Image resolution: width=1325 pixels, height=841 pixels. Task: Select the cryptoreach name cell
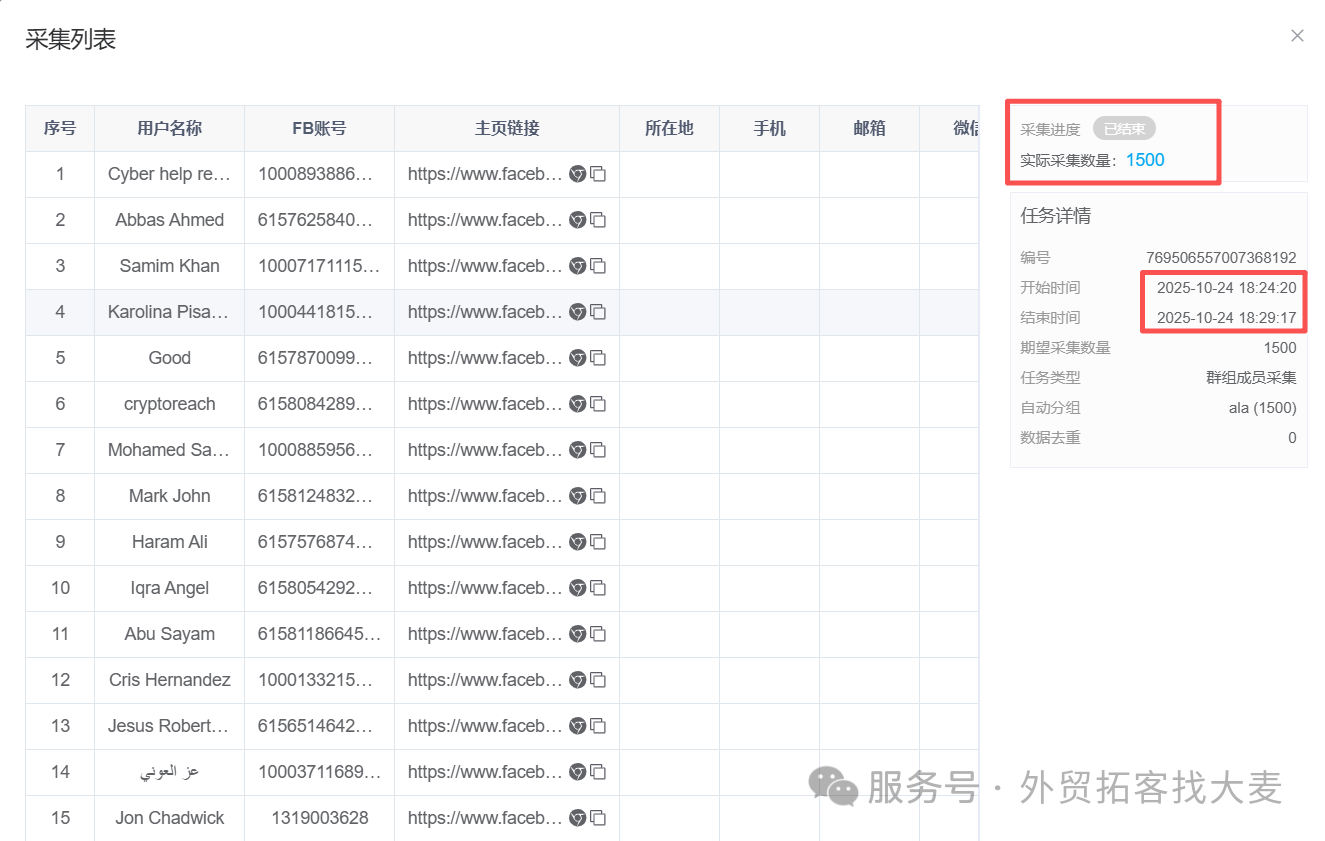click(170, 404)
